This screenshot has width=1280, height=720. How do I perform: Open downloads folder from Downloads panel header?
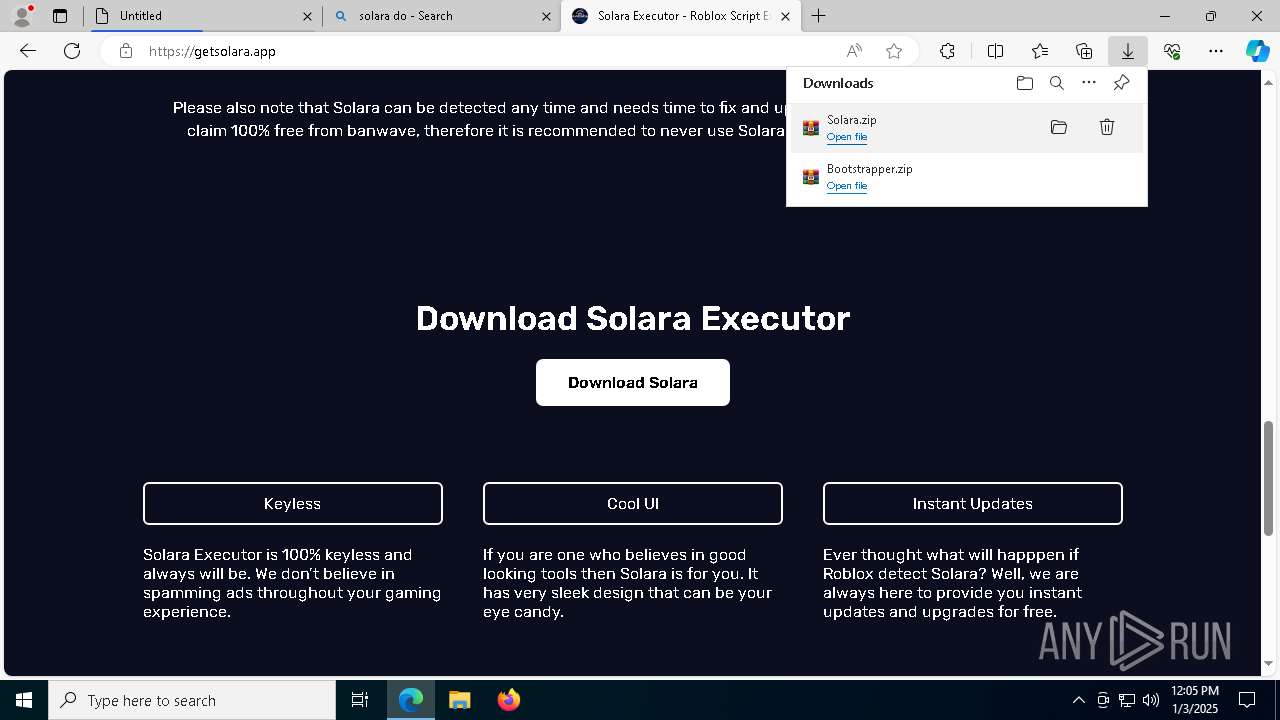[x=1025, y=83]
